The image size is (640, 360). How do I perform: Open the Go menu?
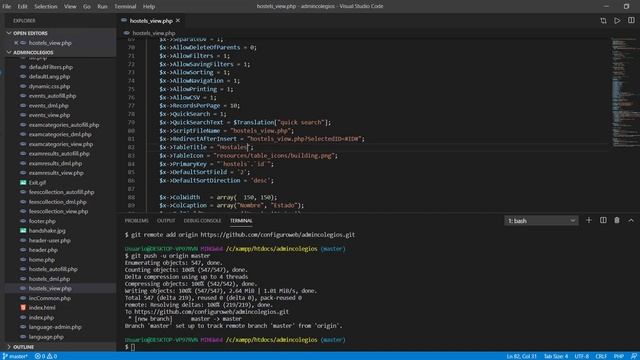87,7
